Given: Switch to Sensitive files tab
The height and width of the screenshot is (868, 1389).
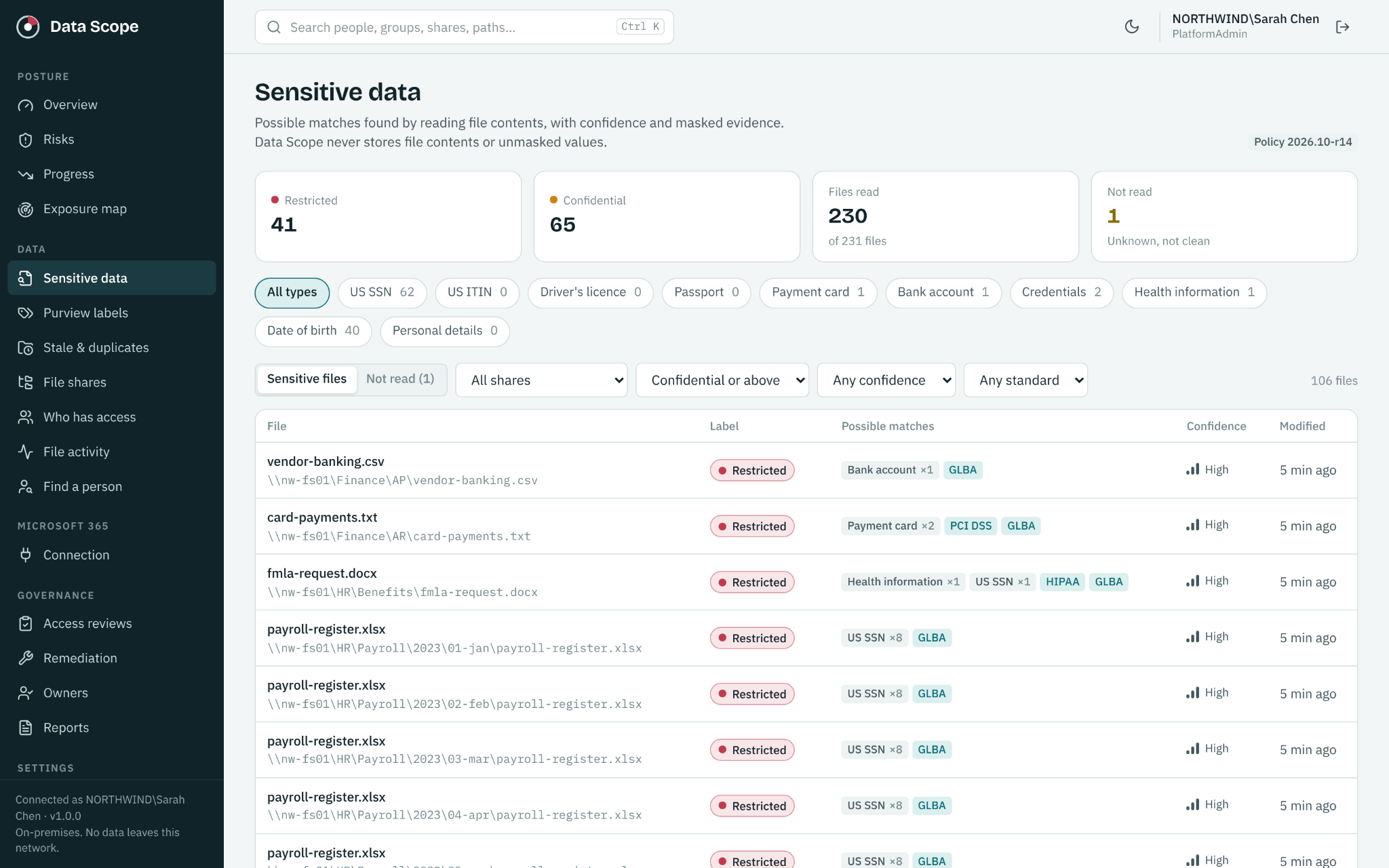Looking at the screenshot, I should 307,379.
